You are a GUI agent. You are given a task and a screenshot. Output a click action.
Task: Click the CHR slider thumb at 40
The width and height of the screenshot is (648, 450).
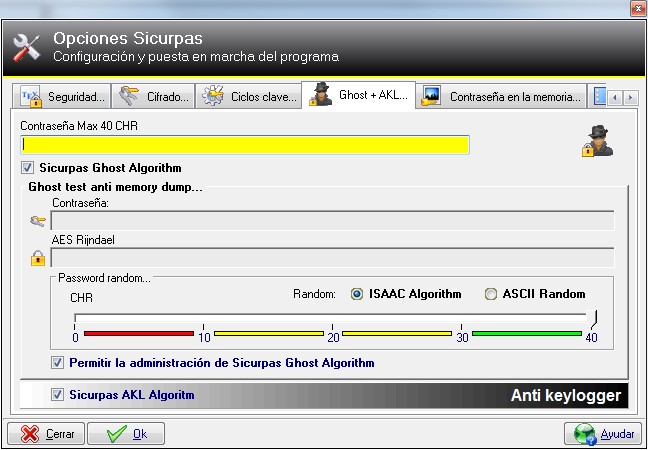pyautogui.click(x=594, y=319)
